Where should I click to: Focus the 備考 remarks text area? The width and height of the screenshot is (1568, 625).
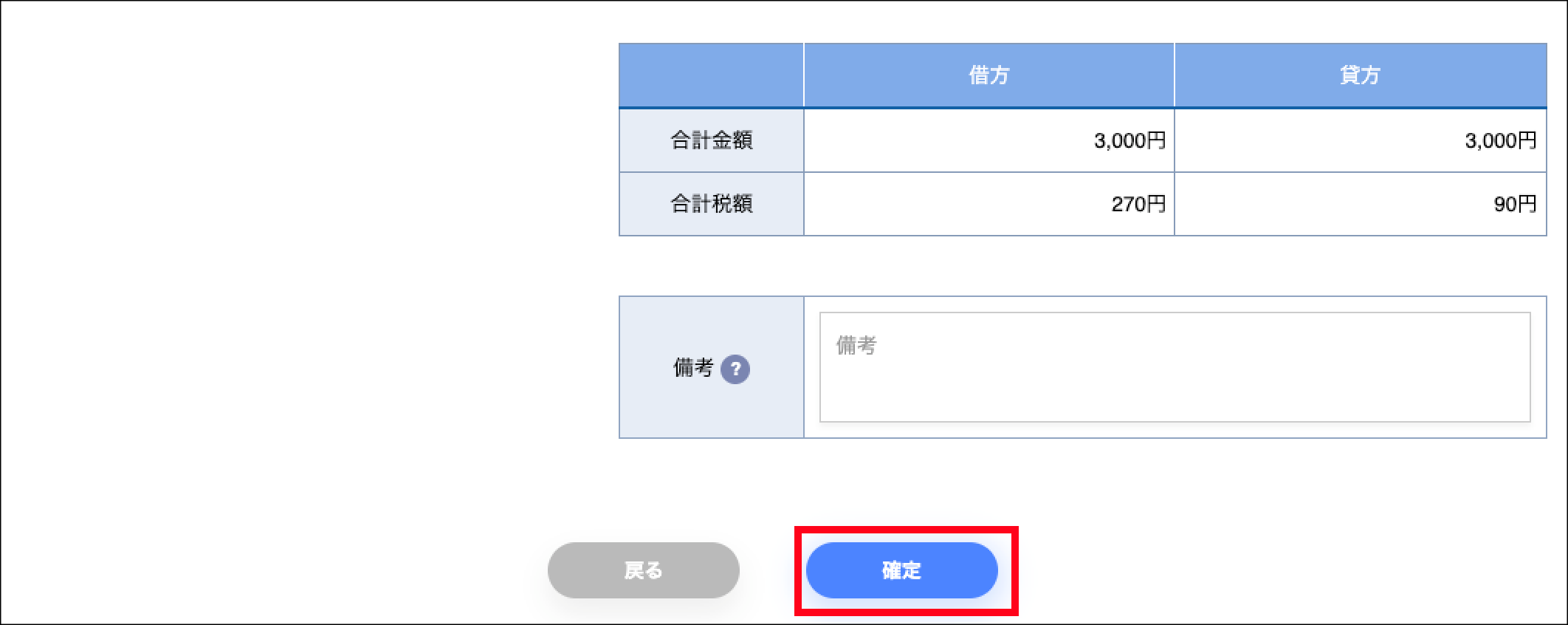click(x=1175, y=367)
